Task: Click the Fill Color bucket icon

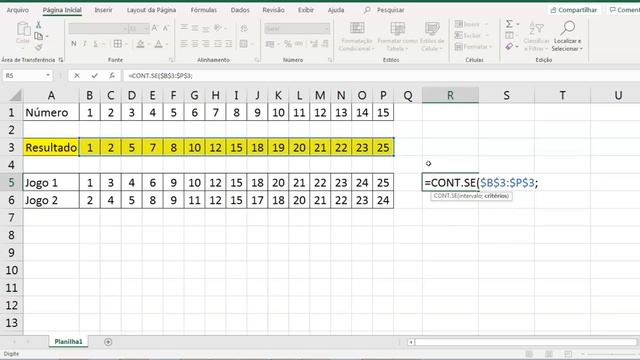Action: pyautogui.click(x=140, y=44)
